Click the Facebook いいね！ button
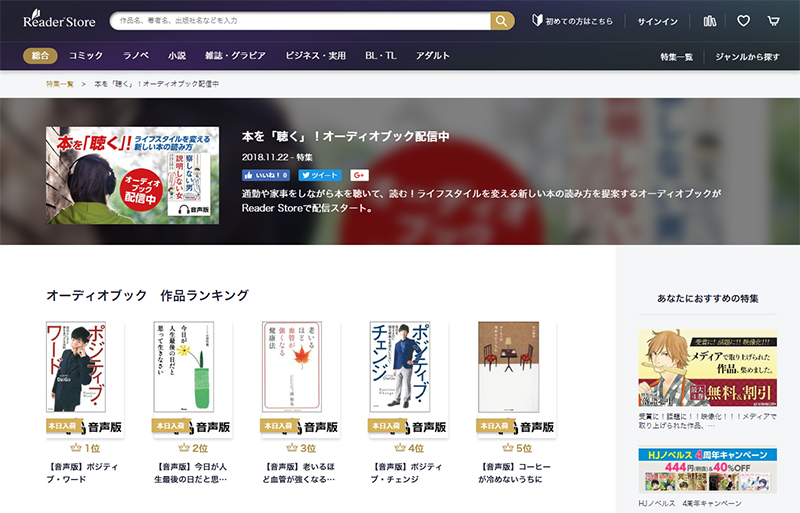 pos(266,175)
